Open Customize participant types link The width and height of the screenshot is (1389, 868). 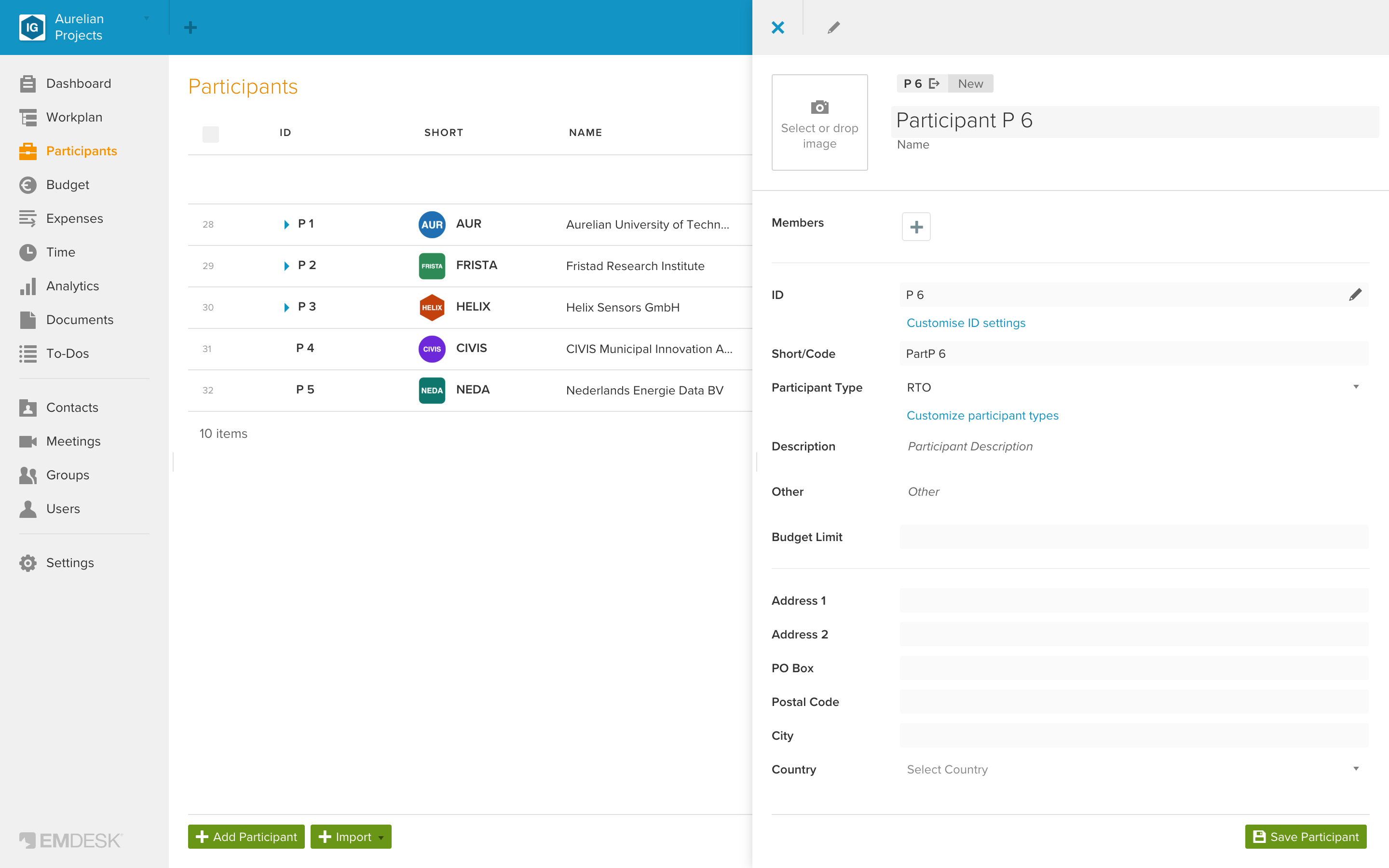982,416
